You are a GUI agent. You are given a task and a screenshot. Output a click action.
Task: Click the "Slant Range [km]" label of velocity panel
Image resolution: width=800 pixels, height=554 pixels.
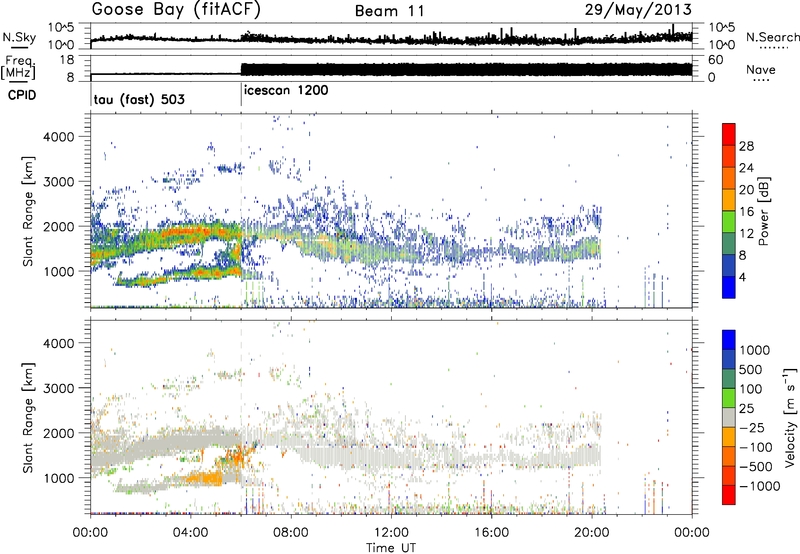[28, 417]
